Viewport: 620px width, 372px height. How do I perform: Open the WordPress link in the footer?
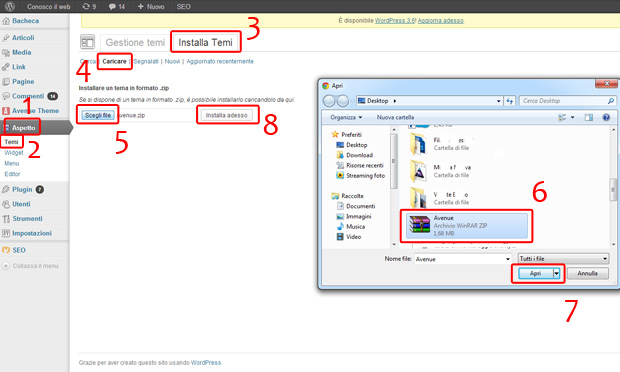[206, 363]
